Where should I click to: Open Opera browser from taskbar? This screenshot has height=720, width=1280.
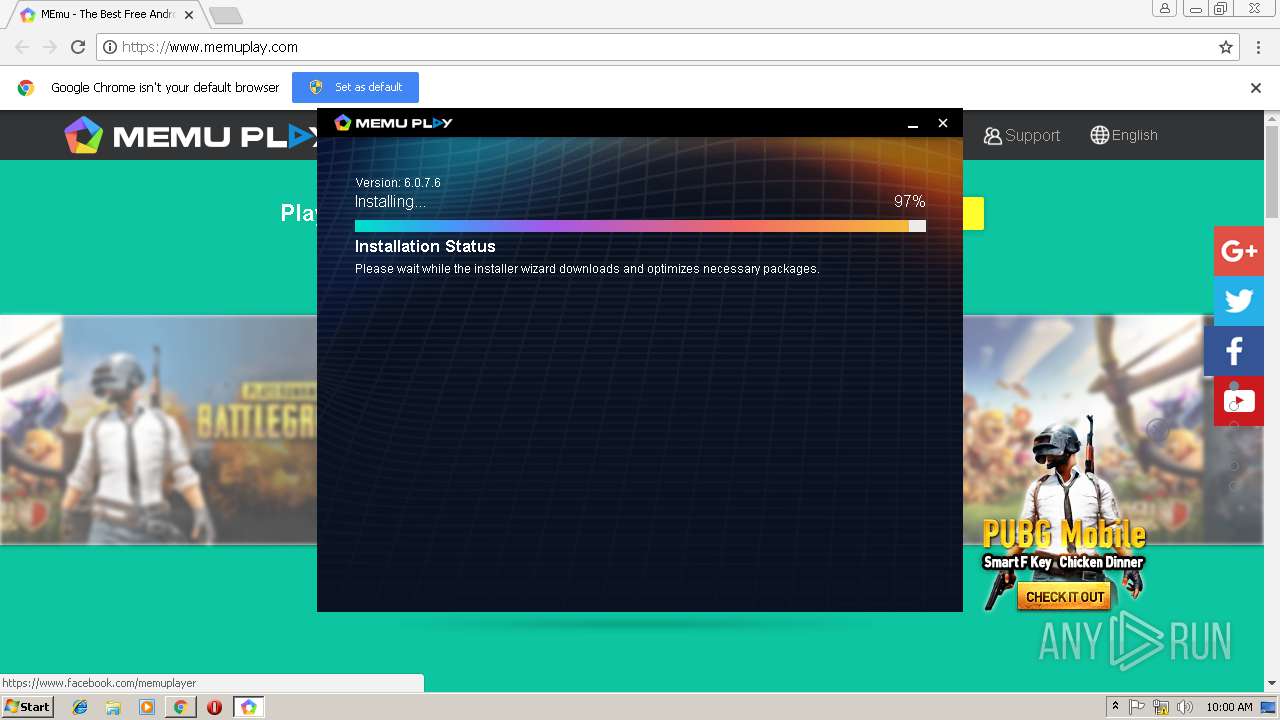click(x=214, y=707)
